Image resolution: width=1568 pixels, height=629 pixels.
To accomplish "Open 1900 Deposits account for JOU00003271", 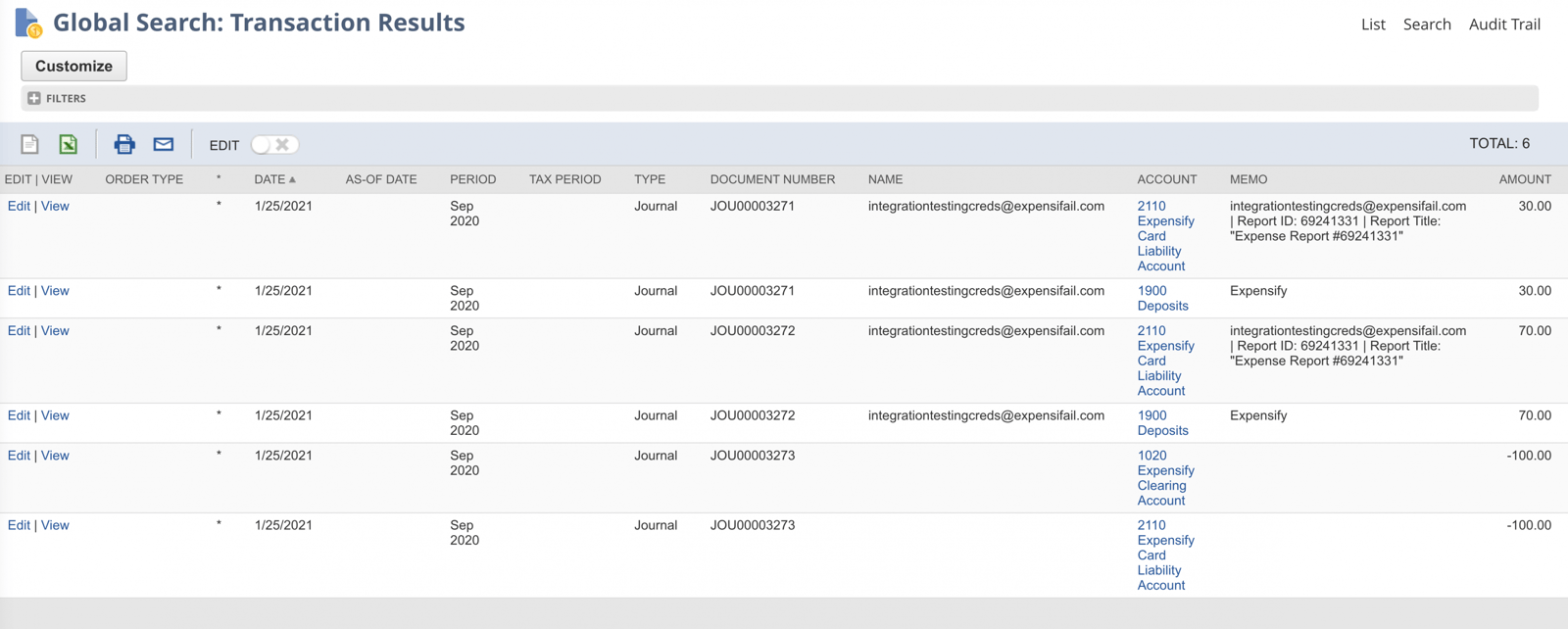I will click(x=1162, y=298).
